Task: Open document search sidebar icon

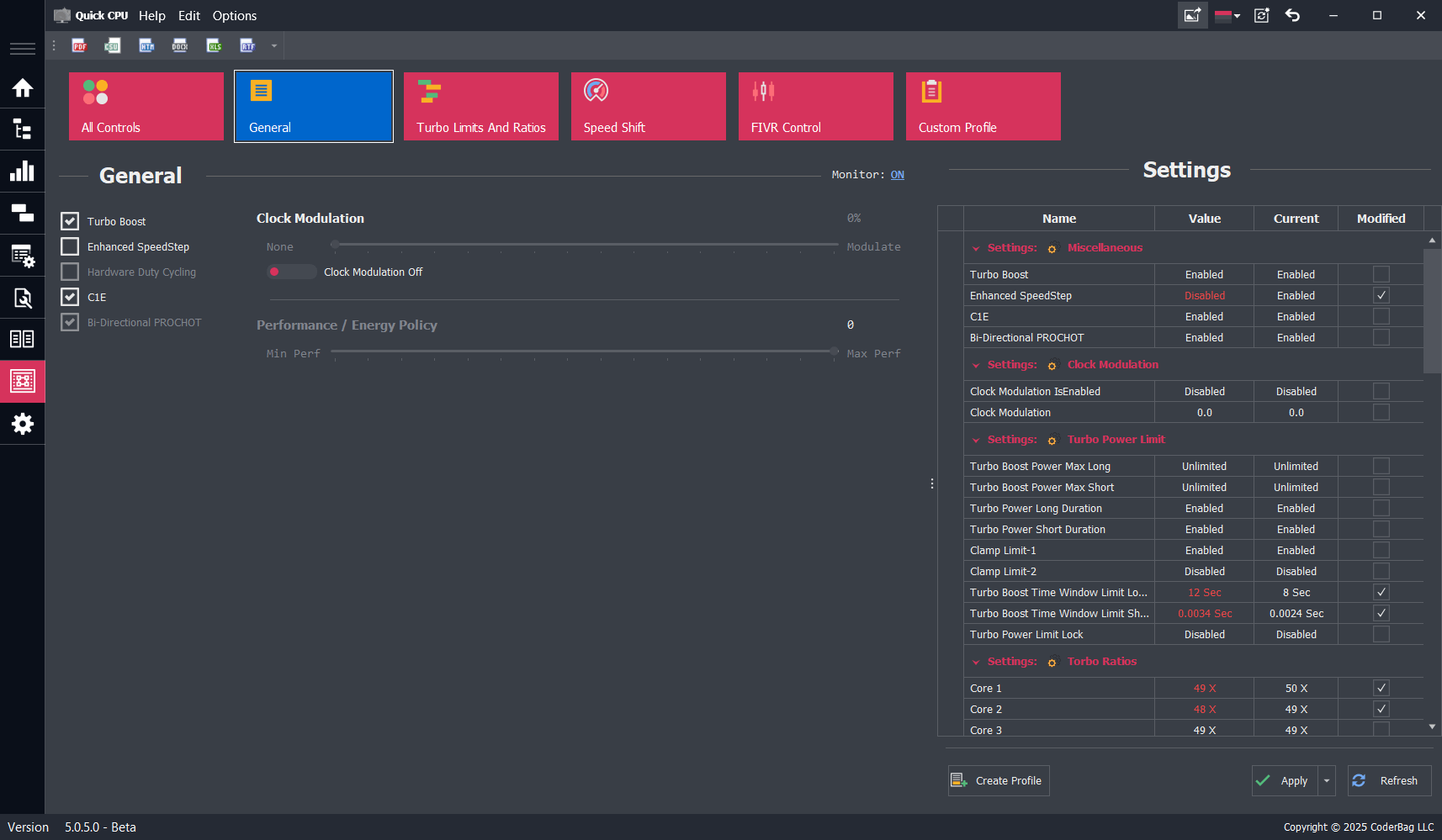Action: 23,297
